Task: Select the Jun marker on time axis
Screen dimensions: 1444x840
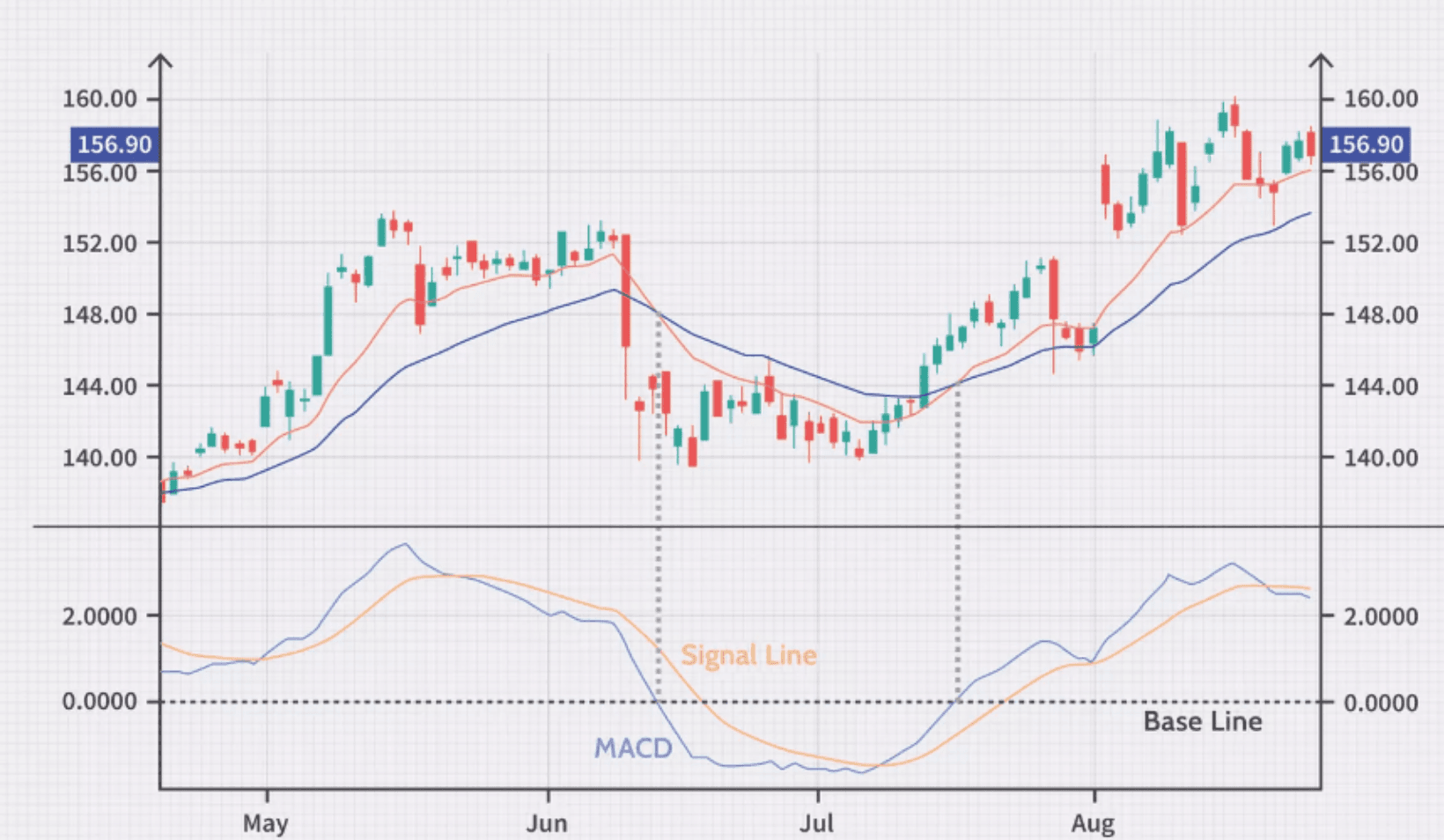Action: click(547, 823)
